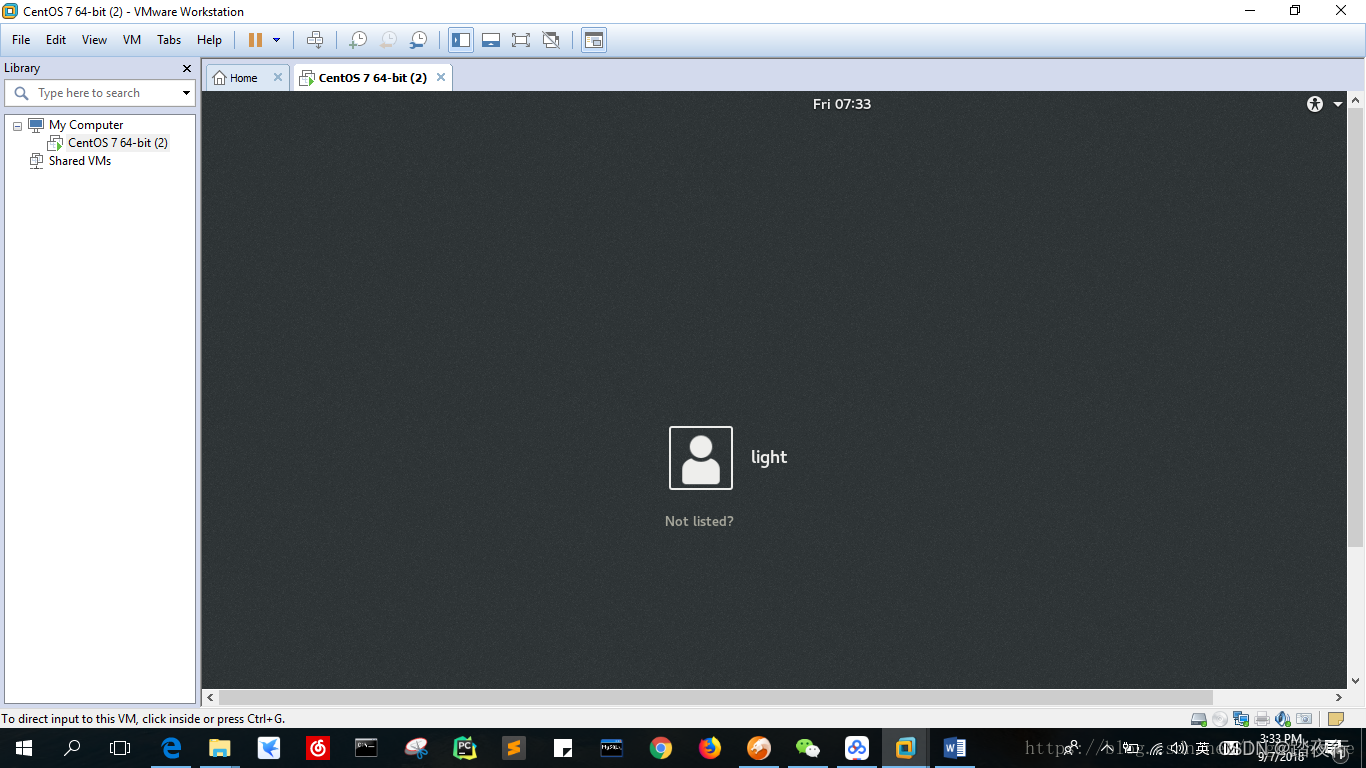Image resolution: width=1366 pixels, height=768 pixels.
Task: Click the hard disk device status icon
Action: click(1199, 719)
